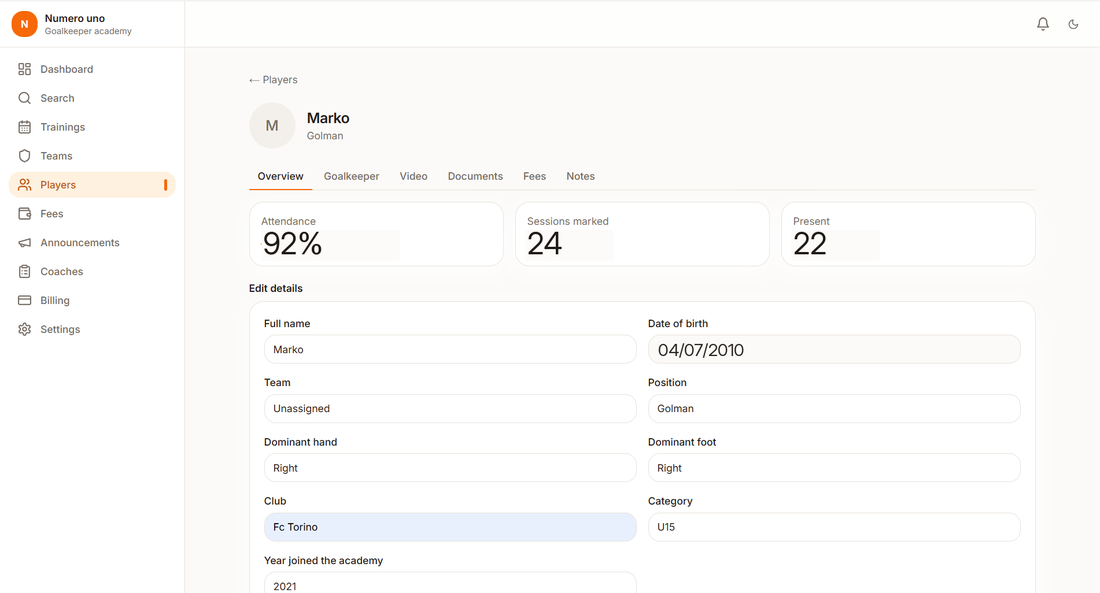The image size is (1100, 593).
Task: Open the Dominant foot dropdown
Action: (834, 468)
